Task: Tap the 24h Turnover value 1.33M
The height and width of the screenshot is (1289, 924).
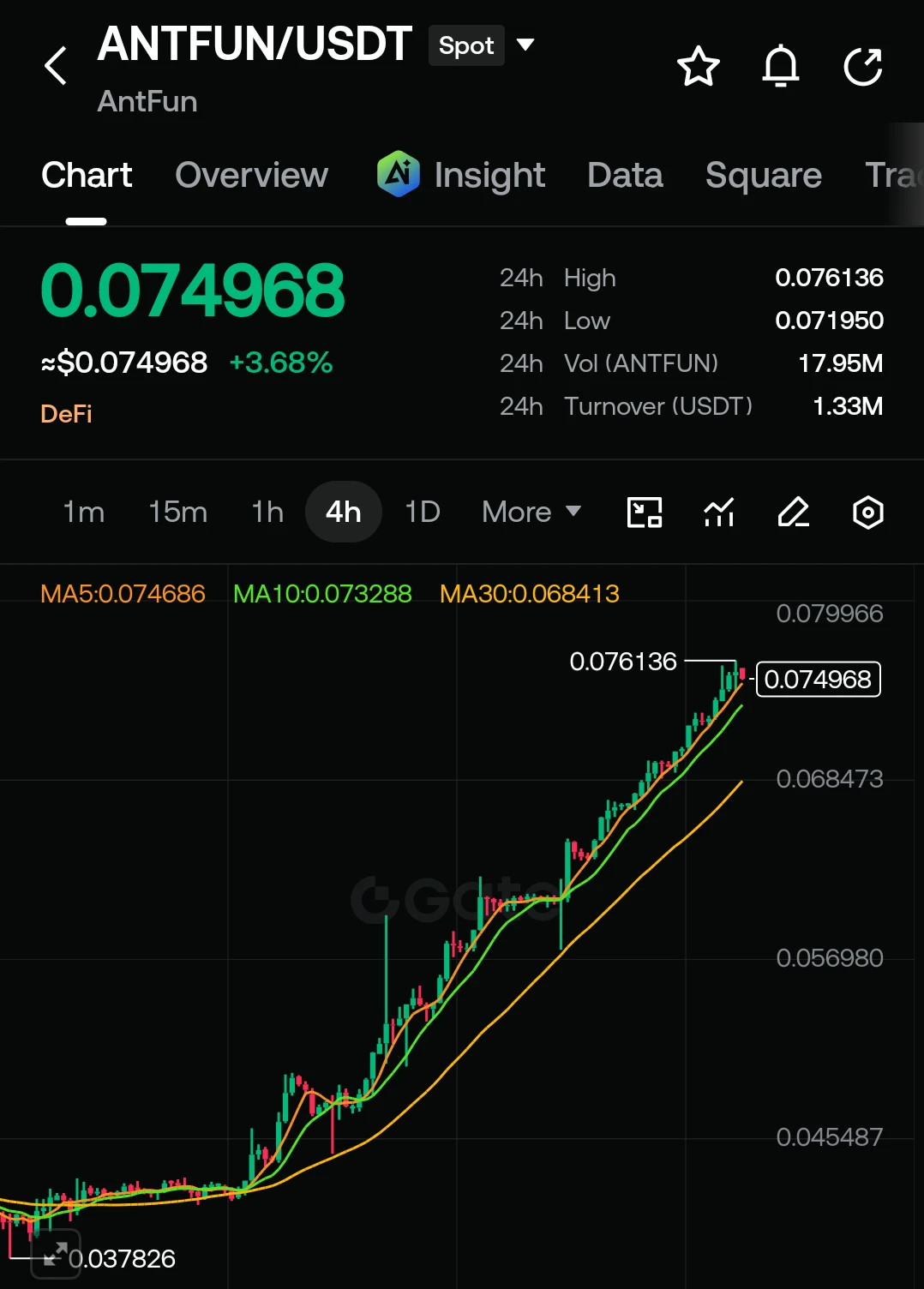Action: pyautogui.click(x=847, y=406)
